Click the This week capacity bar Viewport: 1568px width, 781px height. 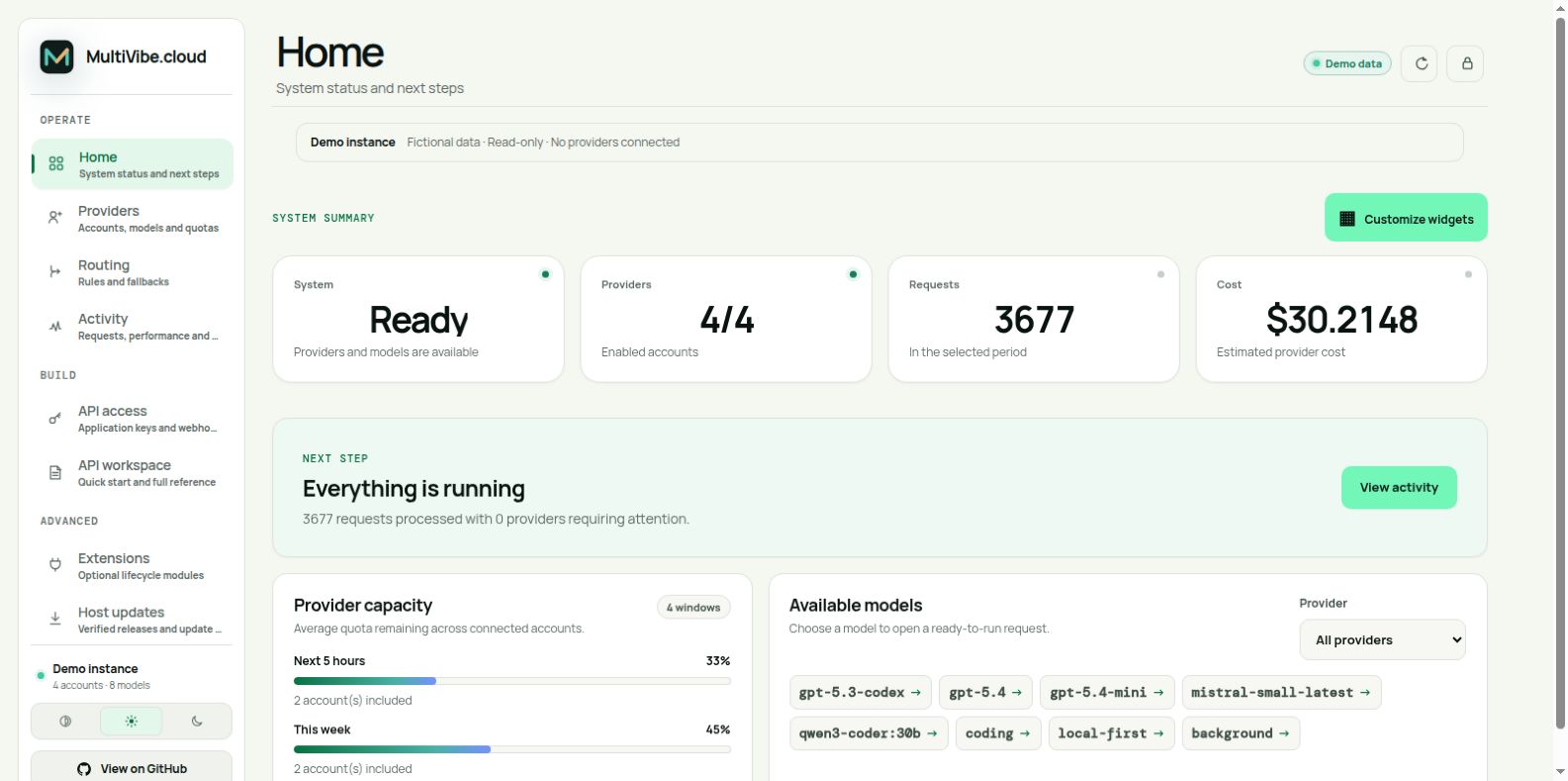pyautogui.click(x=512, y=749)
